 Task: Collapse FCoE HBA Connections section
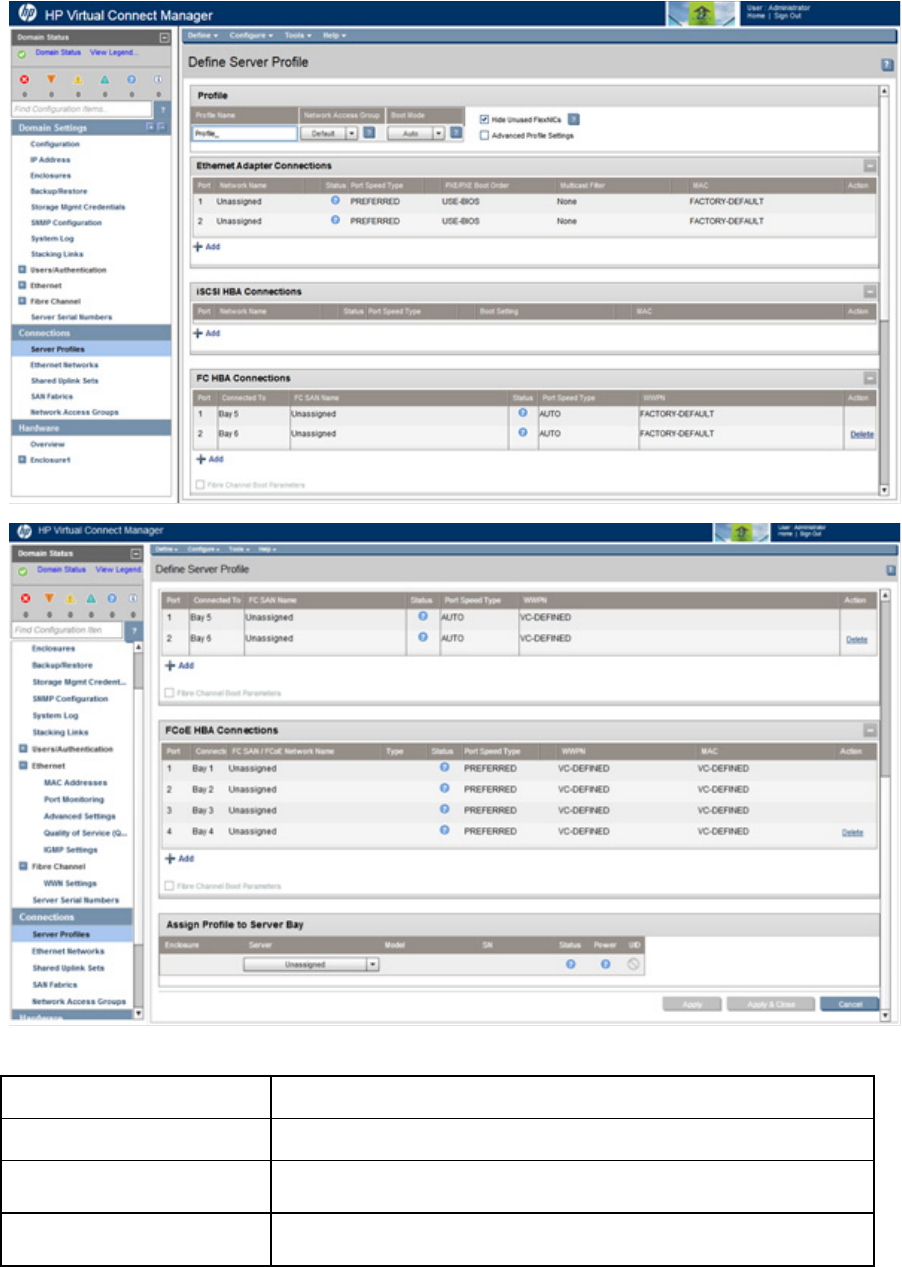pyautogui.click(x=870, y=731)
